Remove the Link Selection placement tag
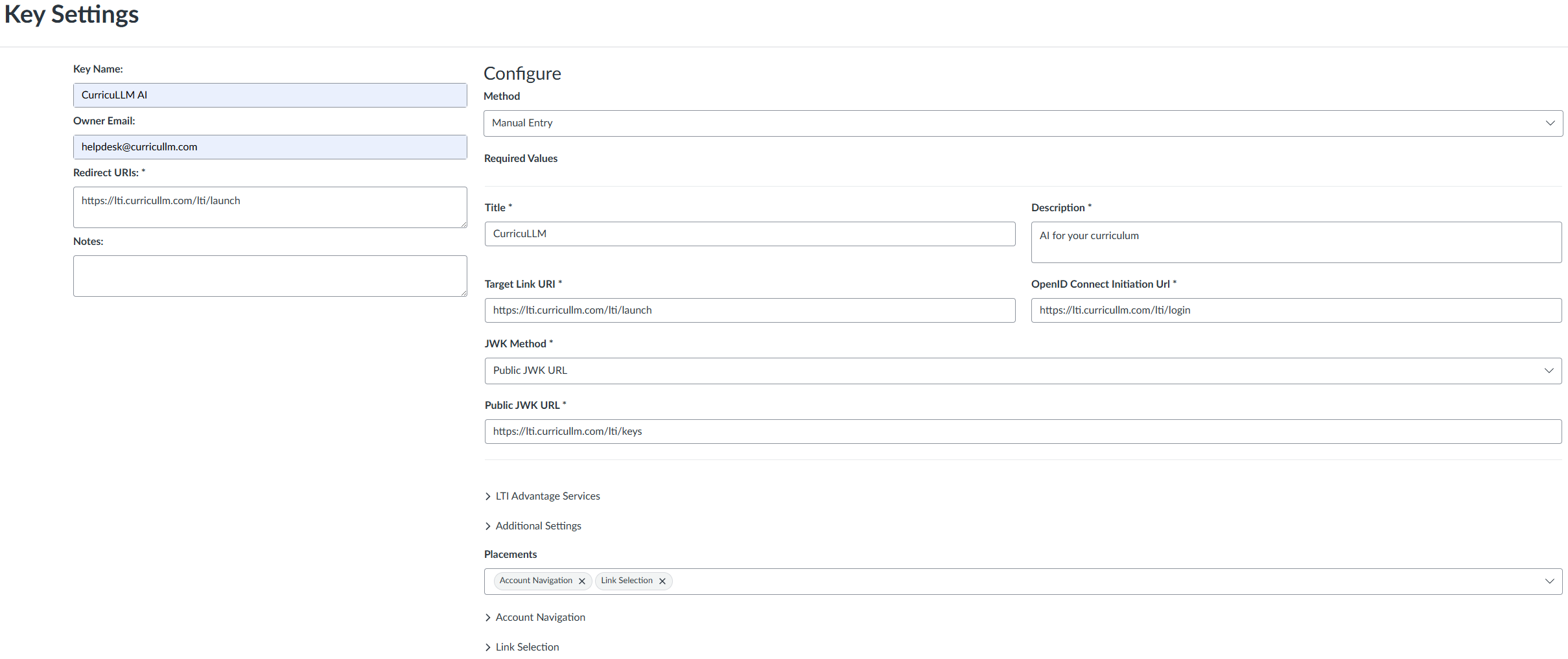 tap(662, 581)
